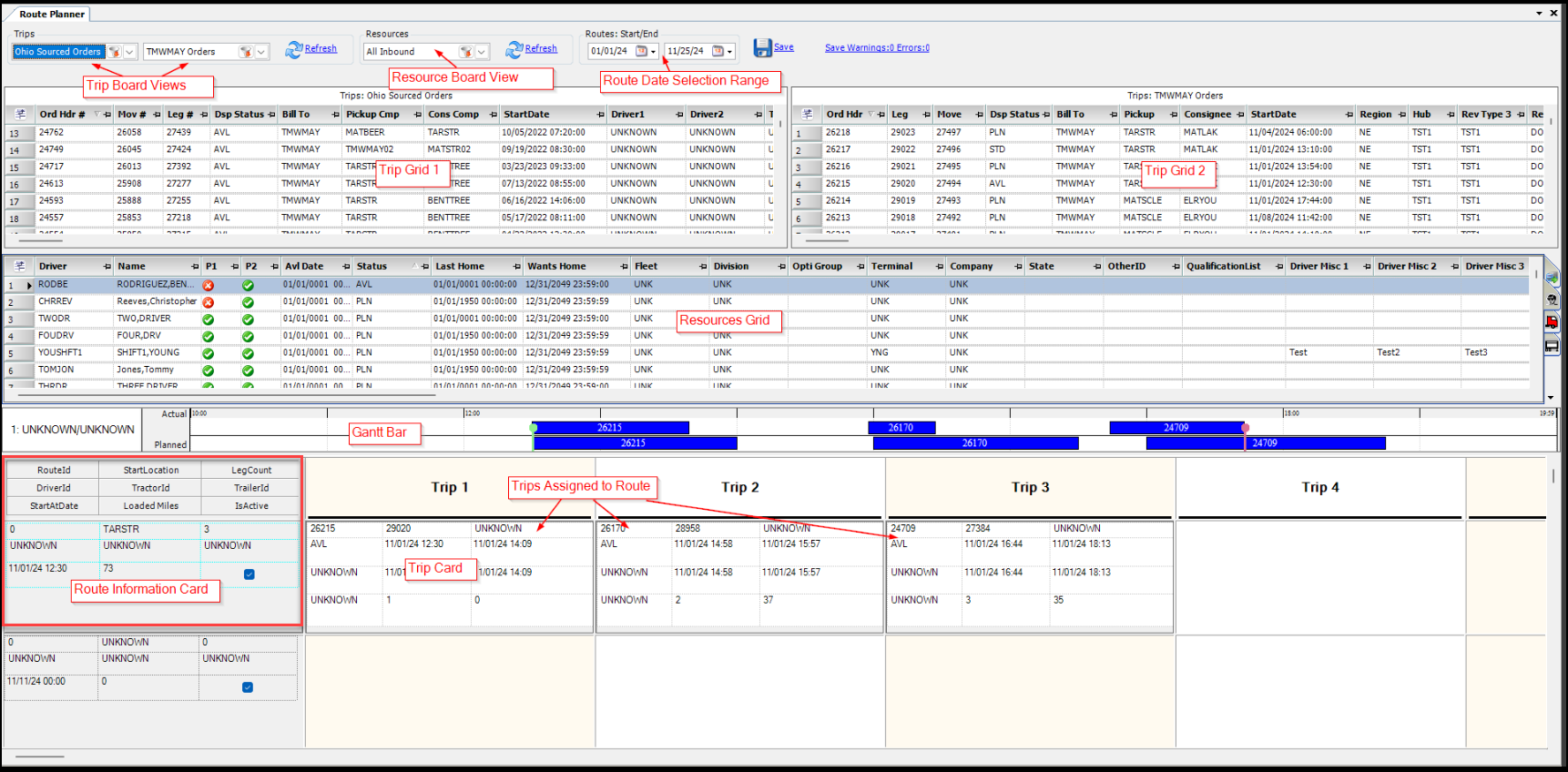Screen dimensions: 1568x772
Task: Click the red P1 status icon for RODBE
Action: coord(209,285)
